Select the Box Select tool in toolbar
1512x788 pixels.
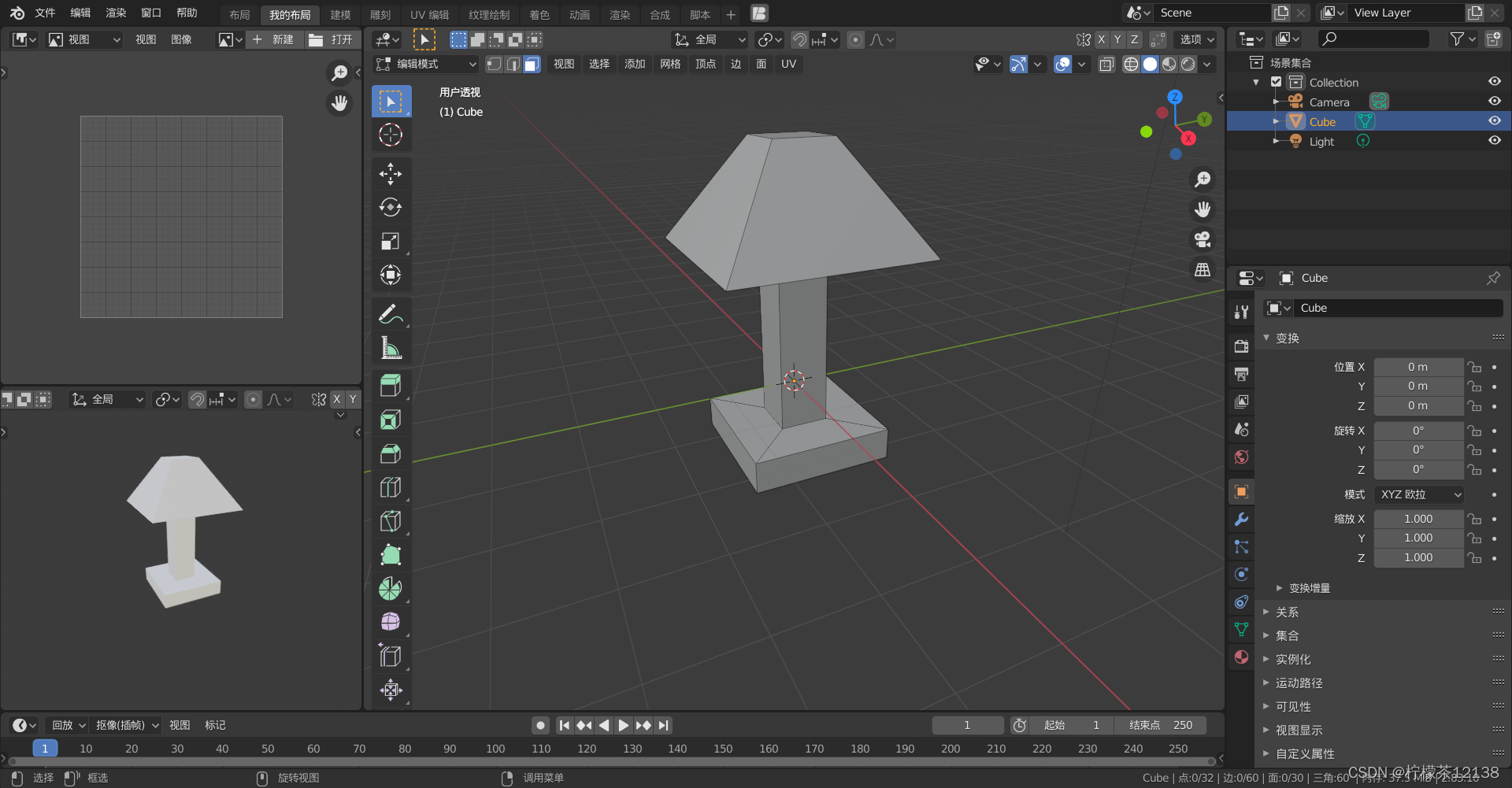pos(391,102)
